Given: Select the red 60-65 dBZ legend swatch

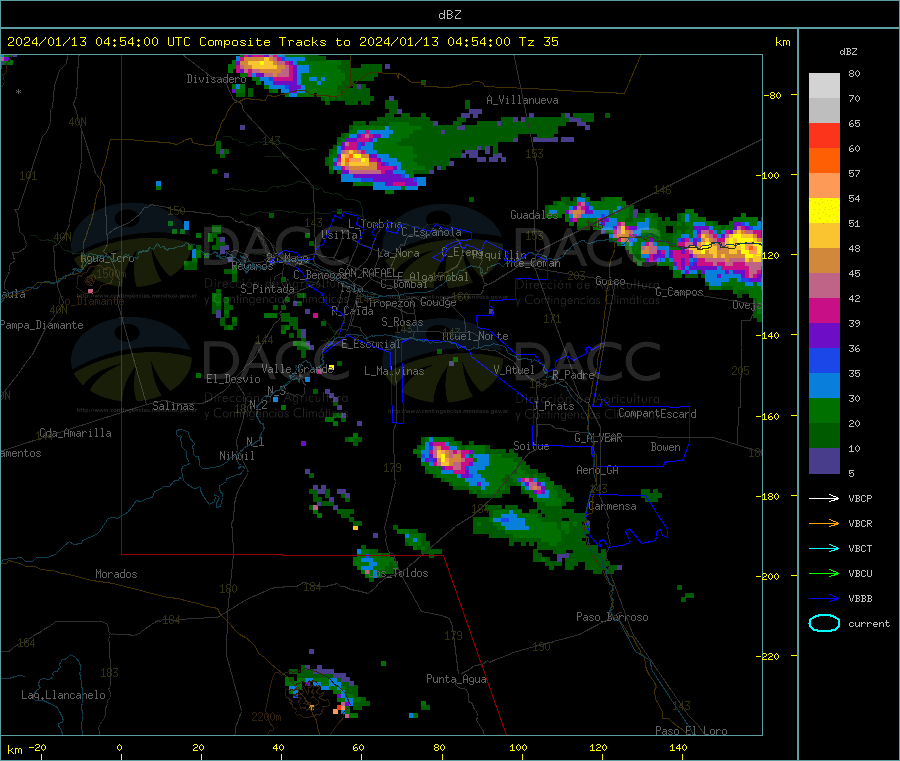Looking at the screenshot, I should (824, 135).
